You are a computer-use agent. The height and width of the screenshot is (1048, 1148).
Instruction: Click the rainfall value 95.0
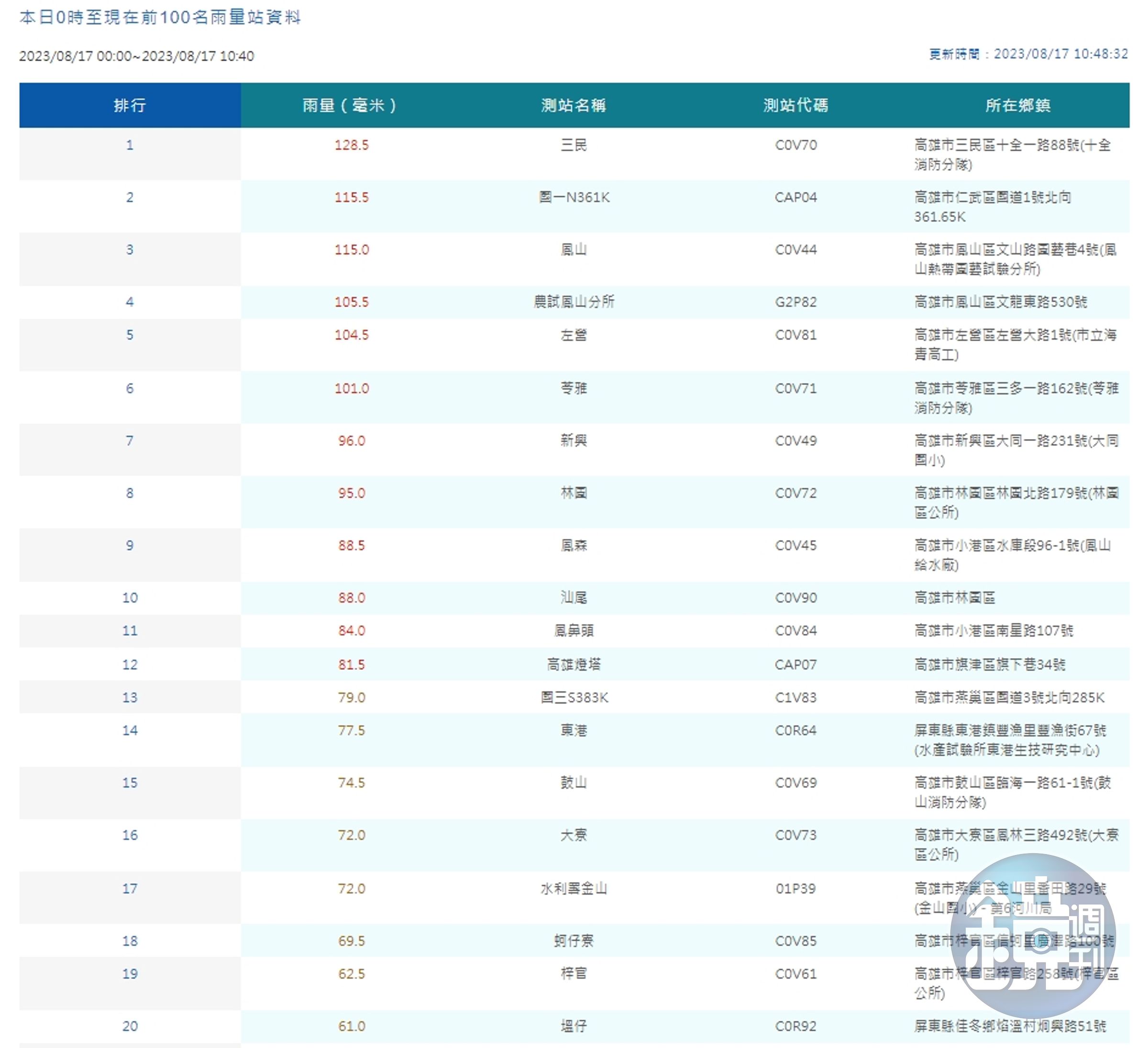click(352, 493)
